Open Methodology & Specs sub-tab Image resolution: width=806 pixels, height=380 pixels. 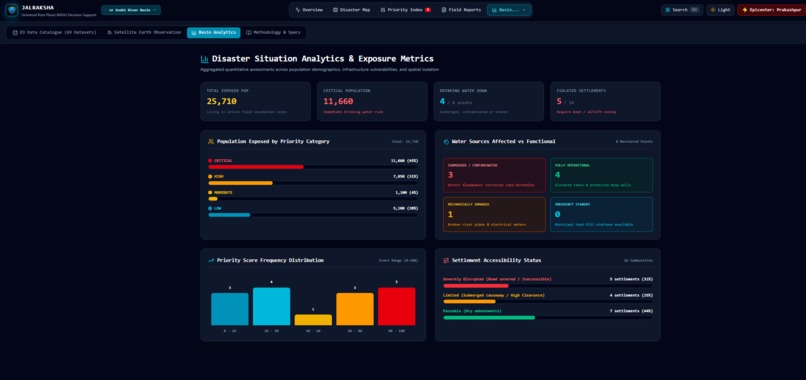273,32
